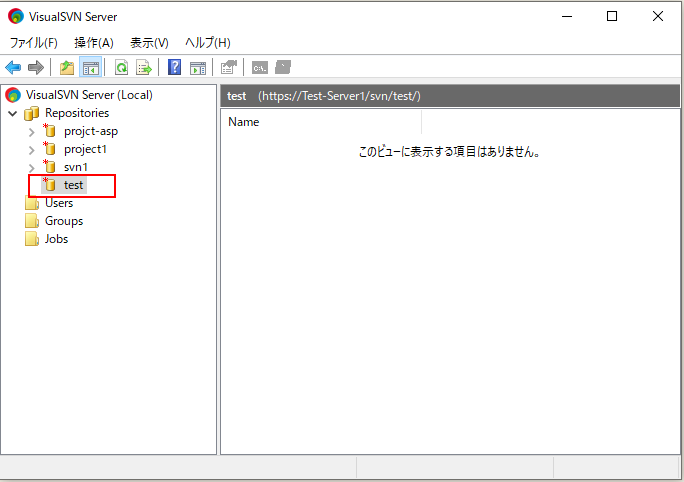Toggle the Show/Hide Console Tree icon
This screenshot has height=482, width=684.
tap(91, 68)
